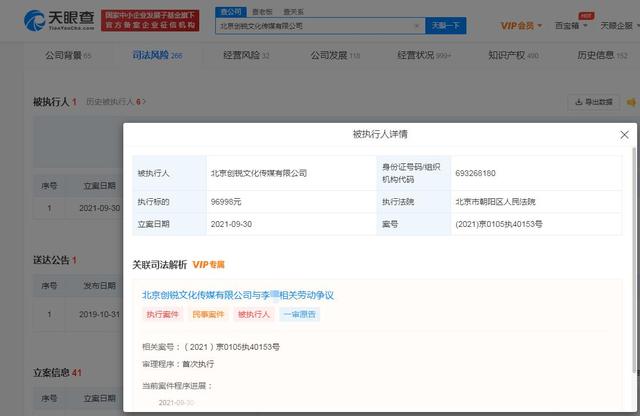
Task: Switch to the 公司背景 tab
Action: (x=68, y=55)
